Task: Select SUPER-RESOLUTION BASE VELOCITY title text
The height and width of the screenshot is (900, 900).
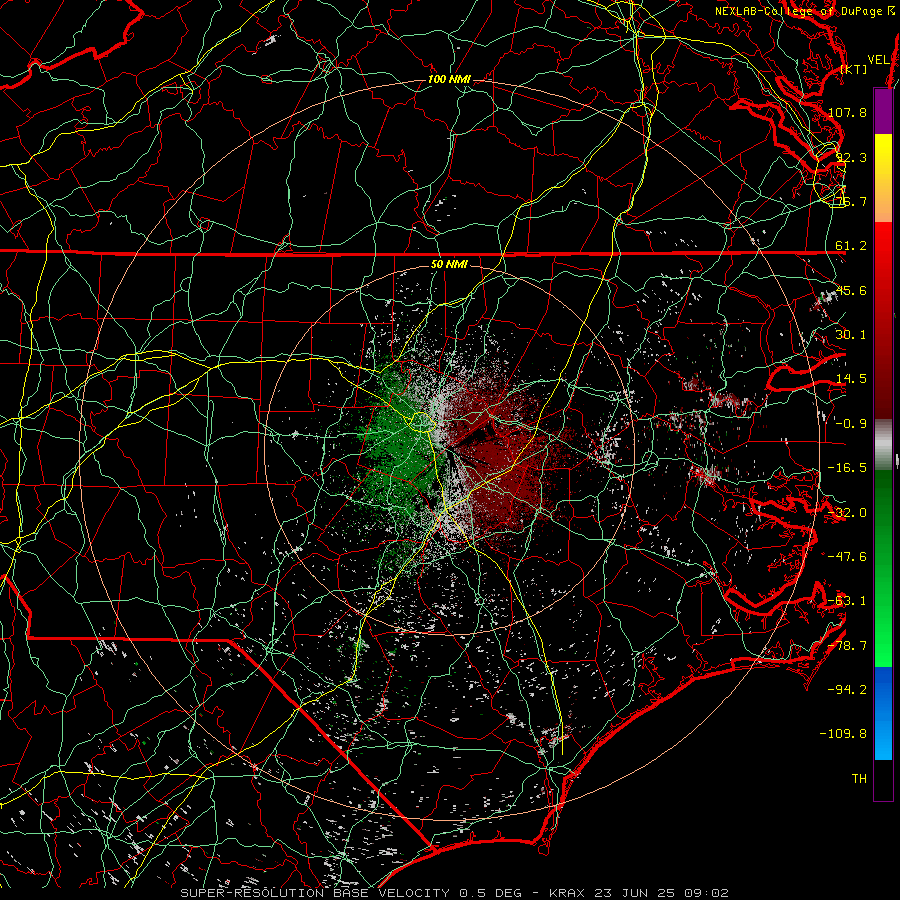Action: pos(315,893)
